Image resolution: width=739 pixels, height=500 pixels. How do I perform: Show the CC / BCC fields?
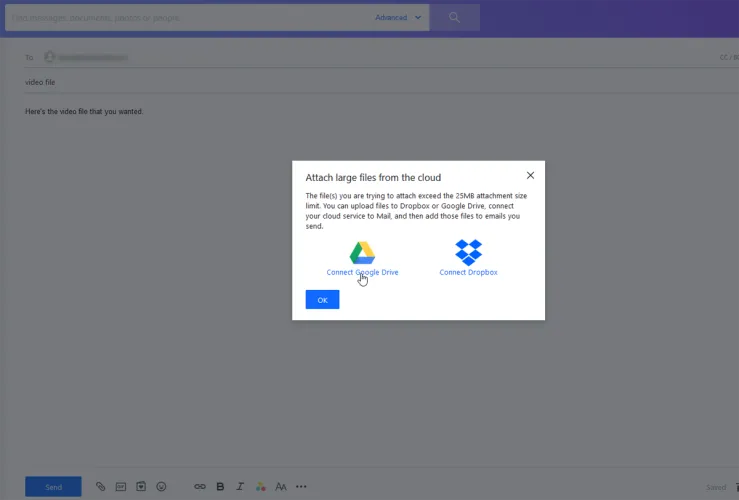pyautogui.click(x=727, y=57)
